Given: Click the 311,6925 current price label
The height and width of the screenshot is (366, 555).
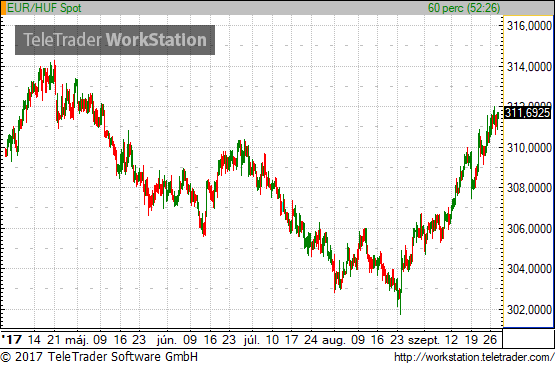Looking at the screenshot, I should coord(528,113).
